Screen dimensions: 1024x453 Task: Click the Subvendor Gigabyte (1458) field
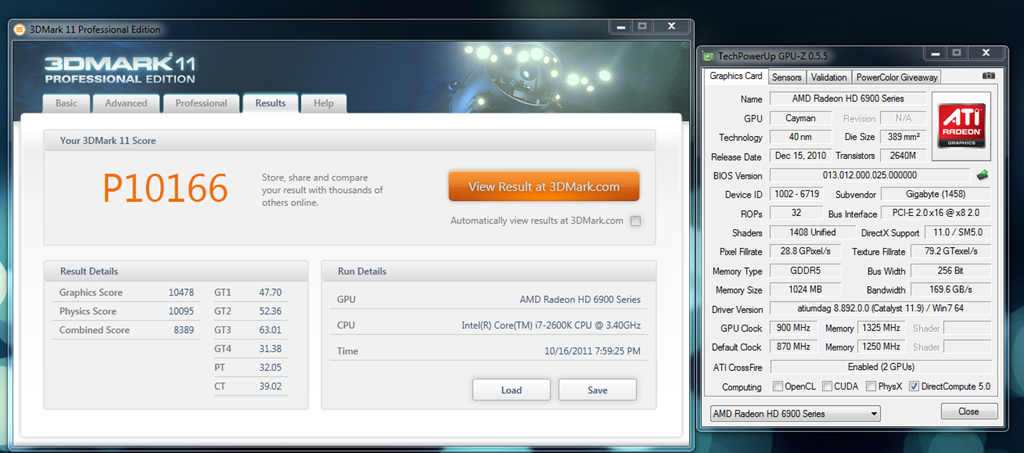(936, 194)
